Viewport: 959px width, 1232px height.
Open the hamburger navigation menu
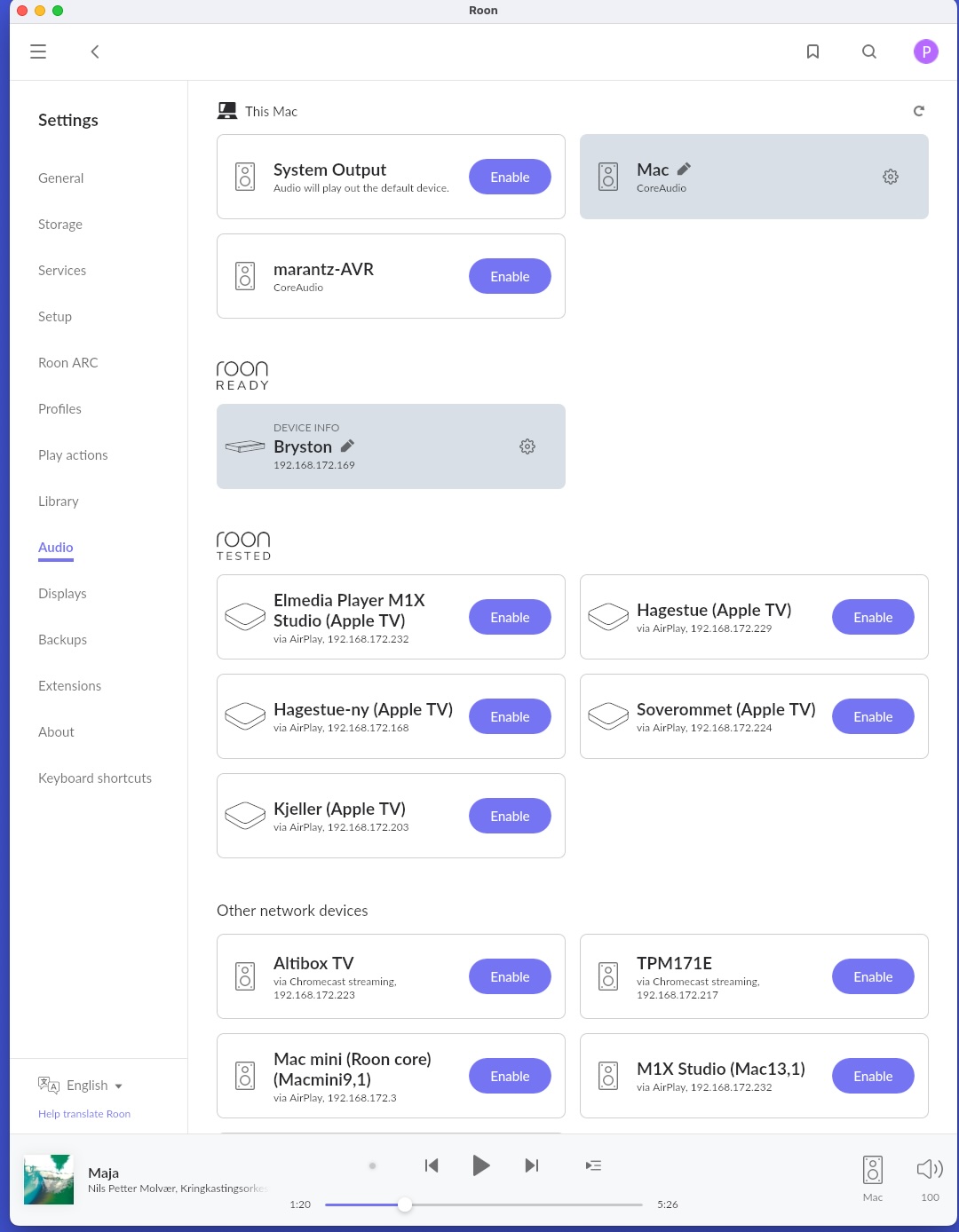point(38,51)
